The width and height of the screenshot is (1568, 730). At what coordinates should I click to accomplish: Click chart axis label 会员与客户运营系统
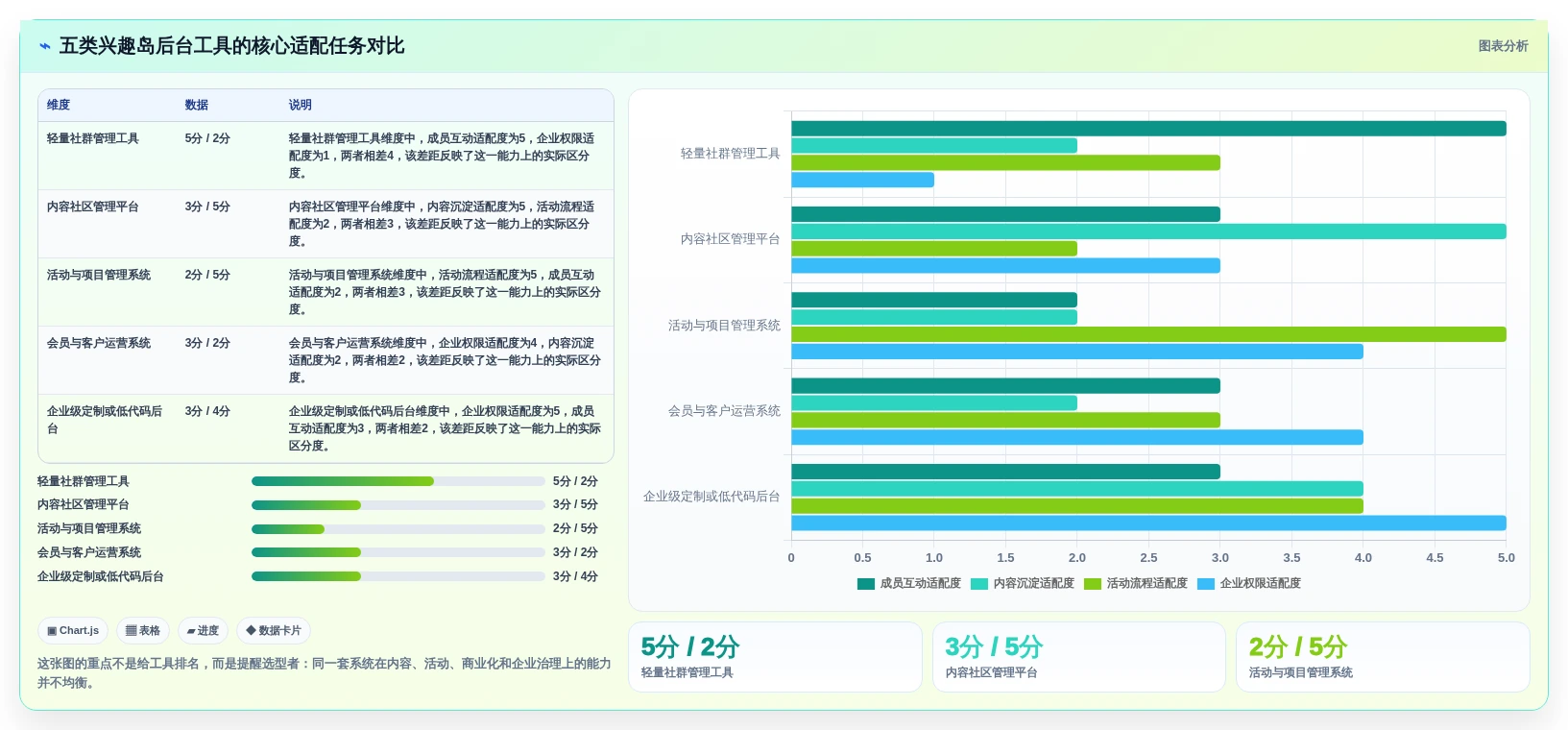pos(724,411)
